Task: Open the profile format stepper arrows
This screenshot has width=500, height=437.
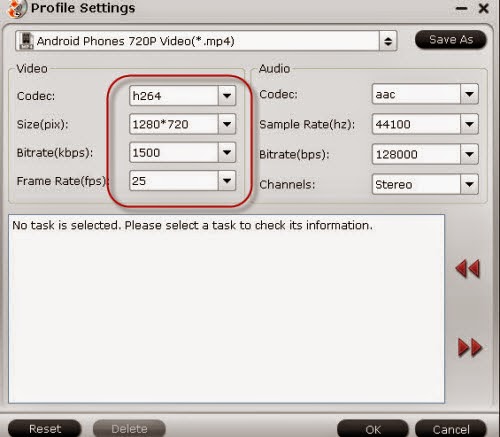Action: pos(388,41)
